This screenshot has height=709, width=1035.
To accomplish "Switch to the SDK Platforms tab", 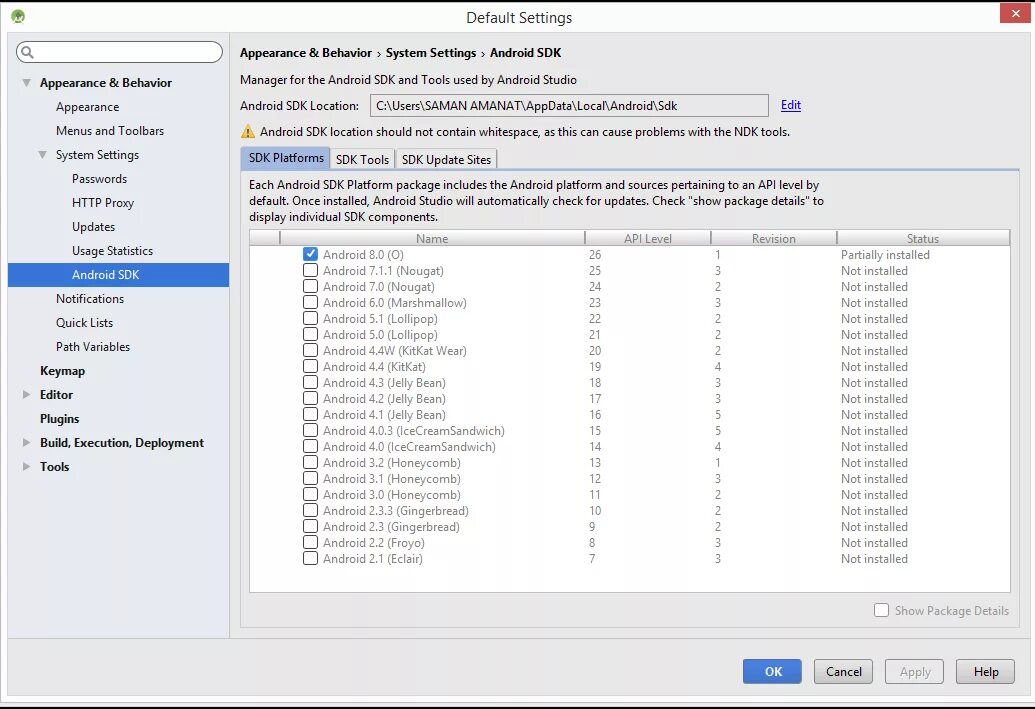I will [286, 158].
